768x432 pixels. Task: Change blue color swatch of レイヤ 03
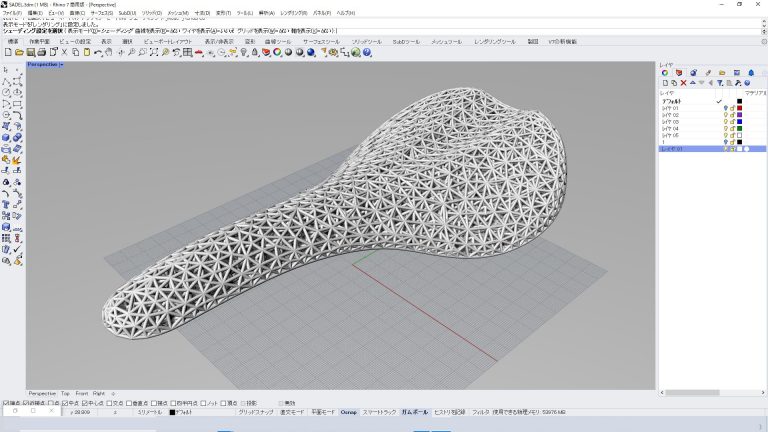pos(740,122)
